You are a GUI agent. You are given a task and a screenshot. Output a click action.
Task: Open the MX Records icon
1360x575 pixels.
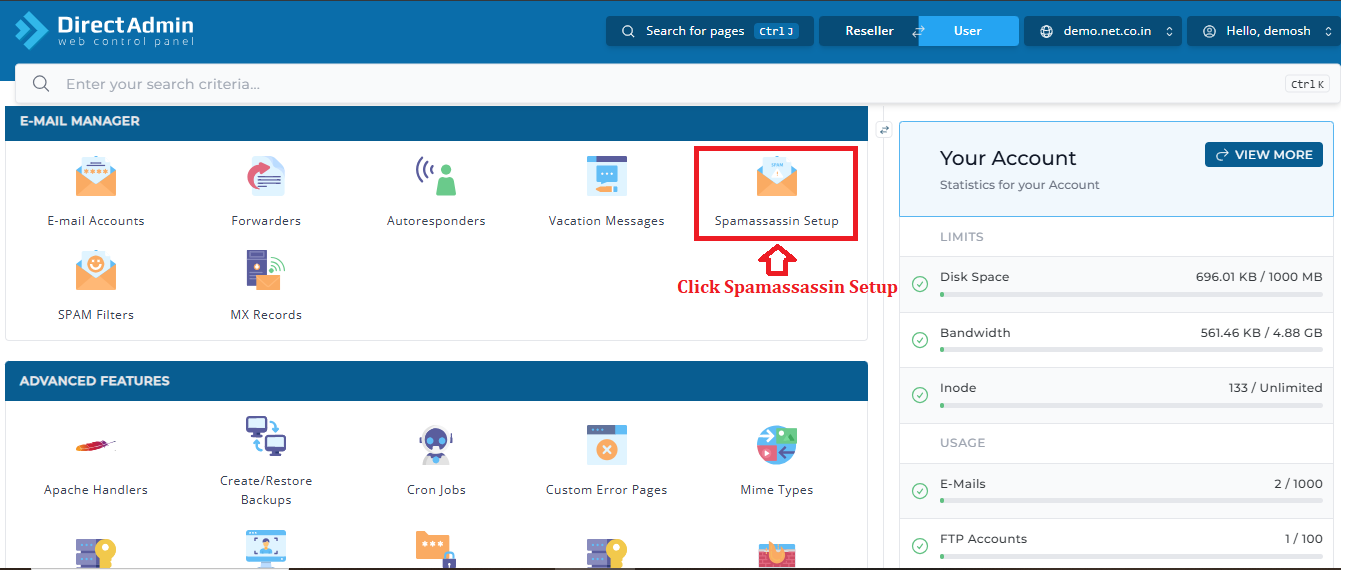click(266, 270)
